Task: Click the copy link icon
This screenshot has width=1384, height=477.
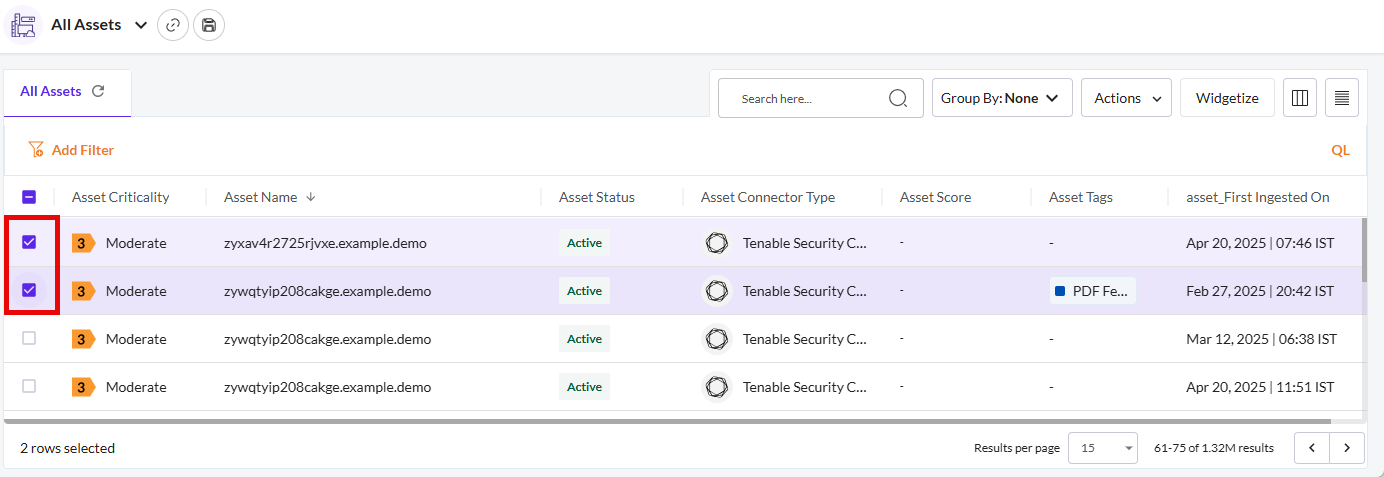Action: (x=173, y=25)
